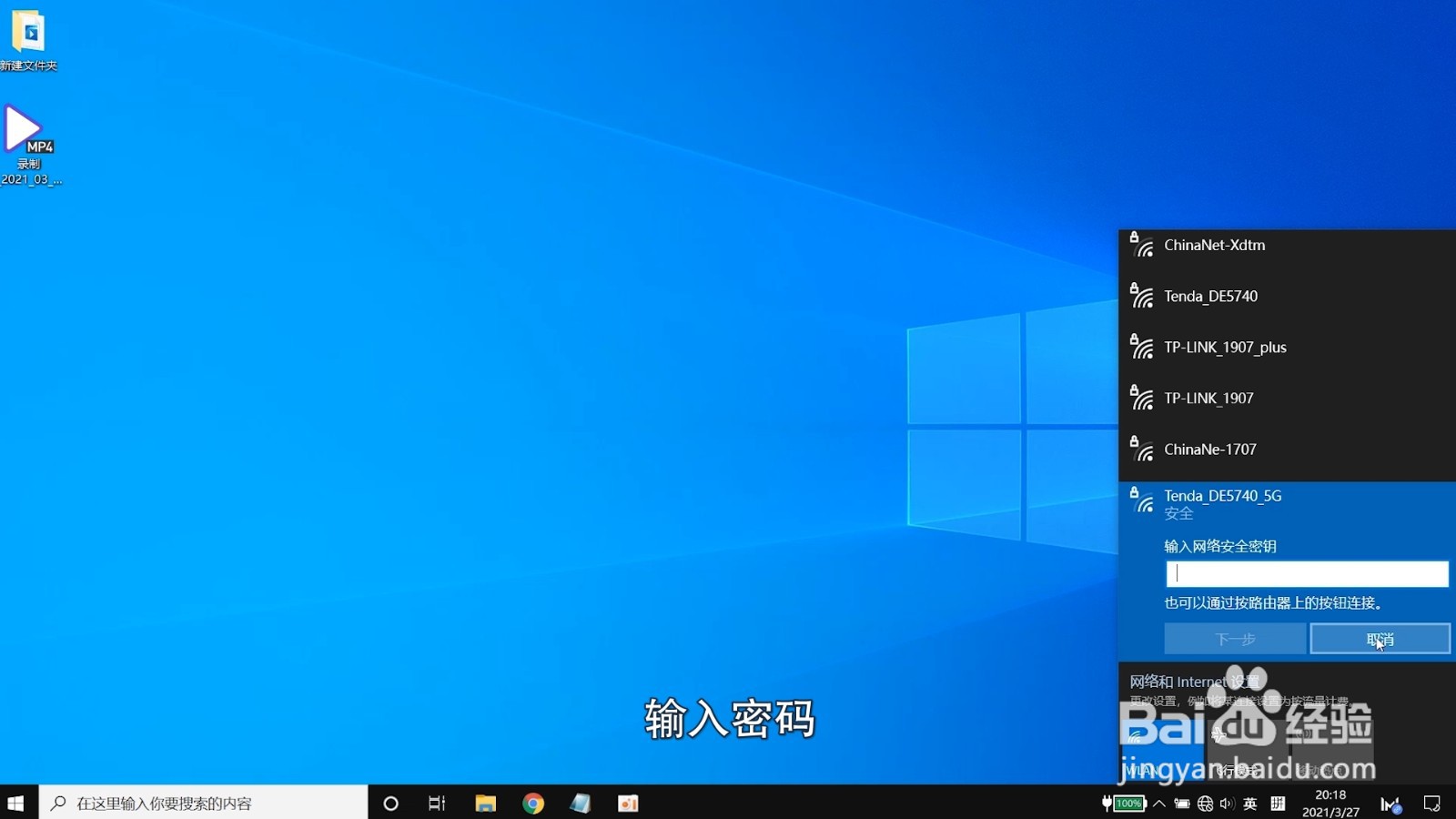Launch PowerPoint from the taskbar
1456x819 pixels.
(x=628, y=803)
